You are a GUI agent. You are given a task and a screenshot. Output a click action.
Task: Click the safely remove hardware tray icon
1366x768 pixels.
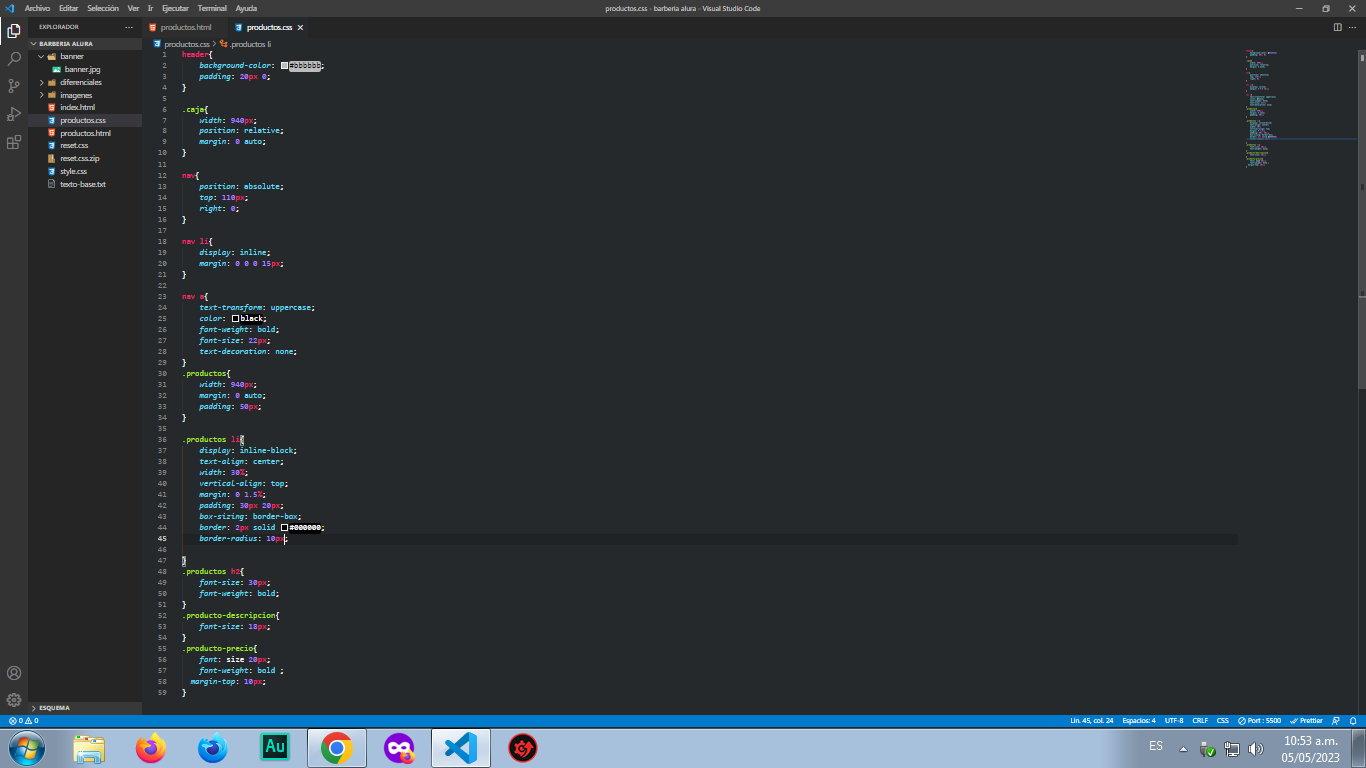click(1208, 748)
